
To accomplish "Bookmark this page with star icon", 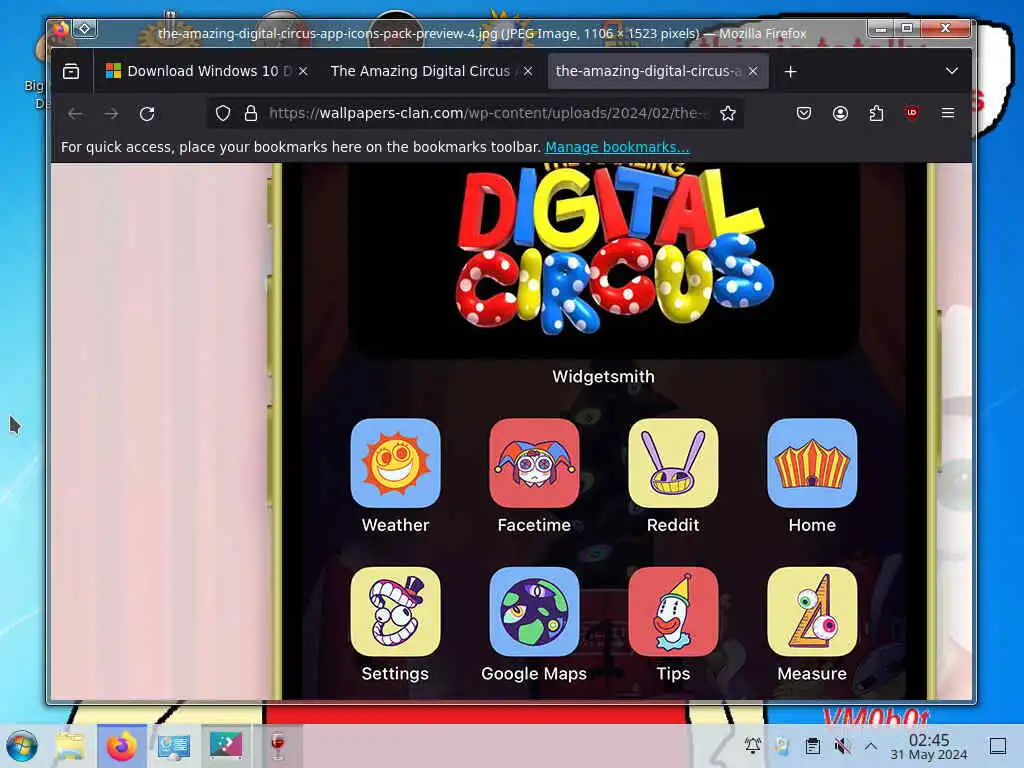I will [728, 113].
